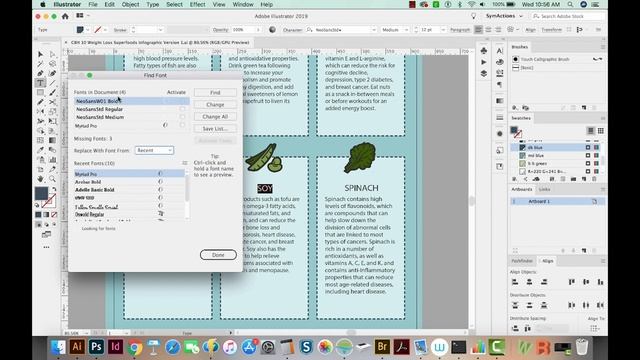Image resolution: width=640 pixels, height=360 pixels.
Task: Open the Character panel icon in dock
Action: (x=500, y=51)
